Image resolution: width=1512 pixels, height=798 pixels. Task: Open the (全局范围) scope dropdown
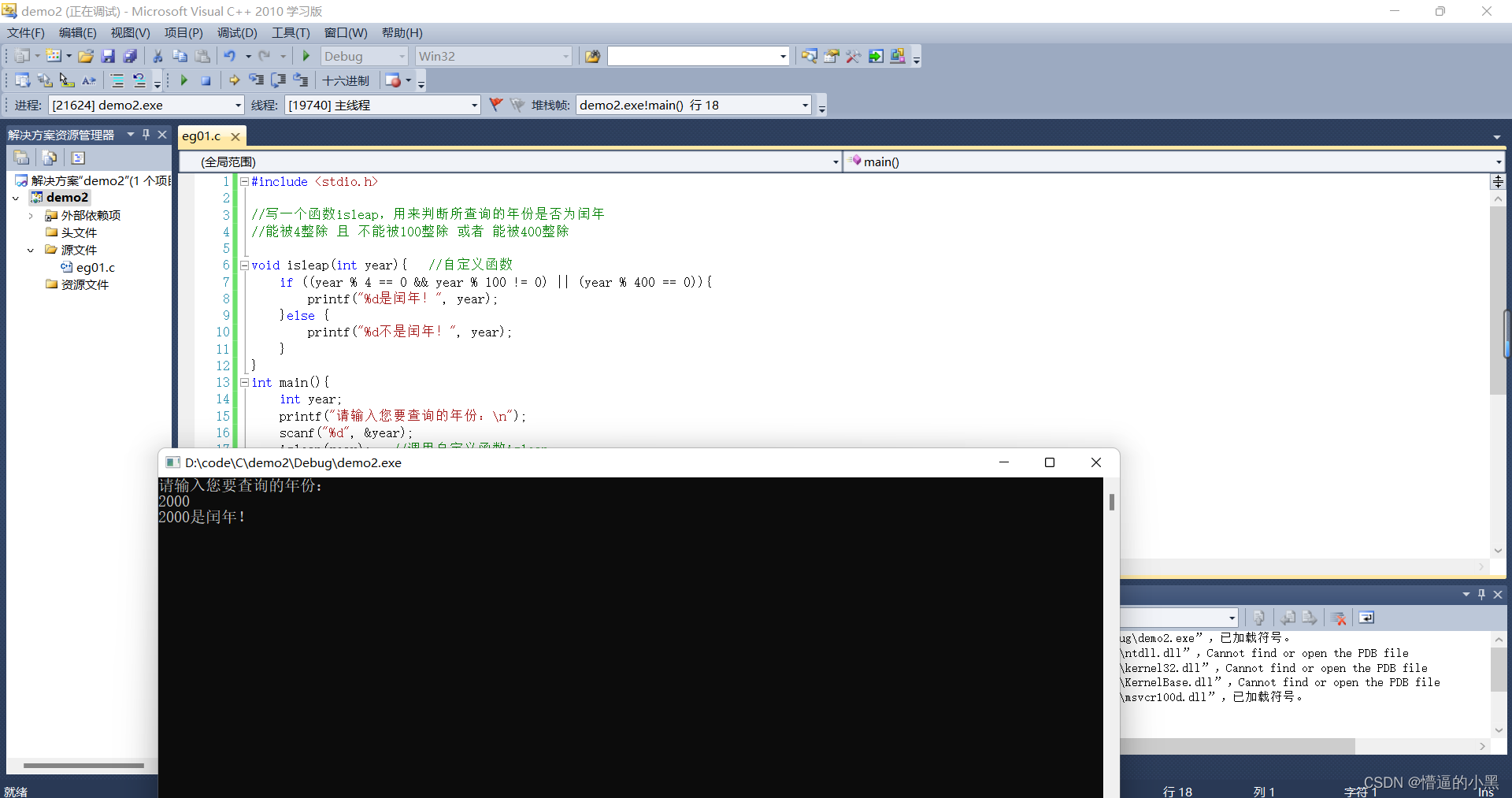pos(510,161)
